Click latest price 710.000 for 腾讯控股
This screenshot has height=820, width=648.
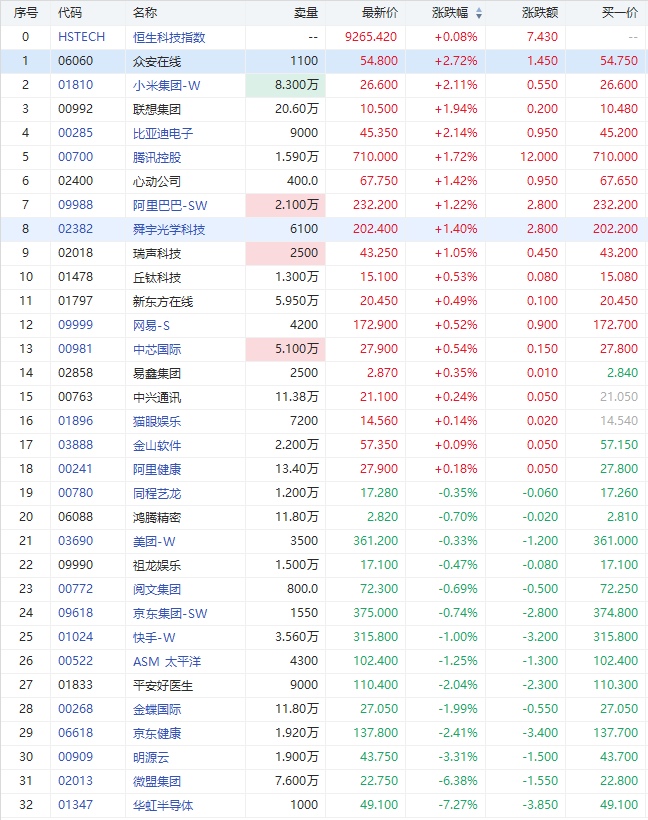coord(375,157)
